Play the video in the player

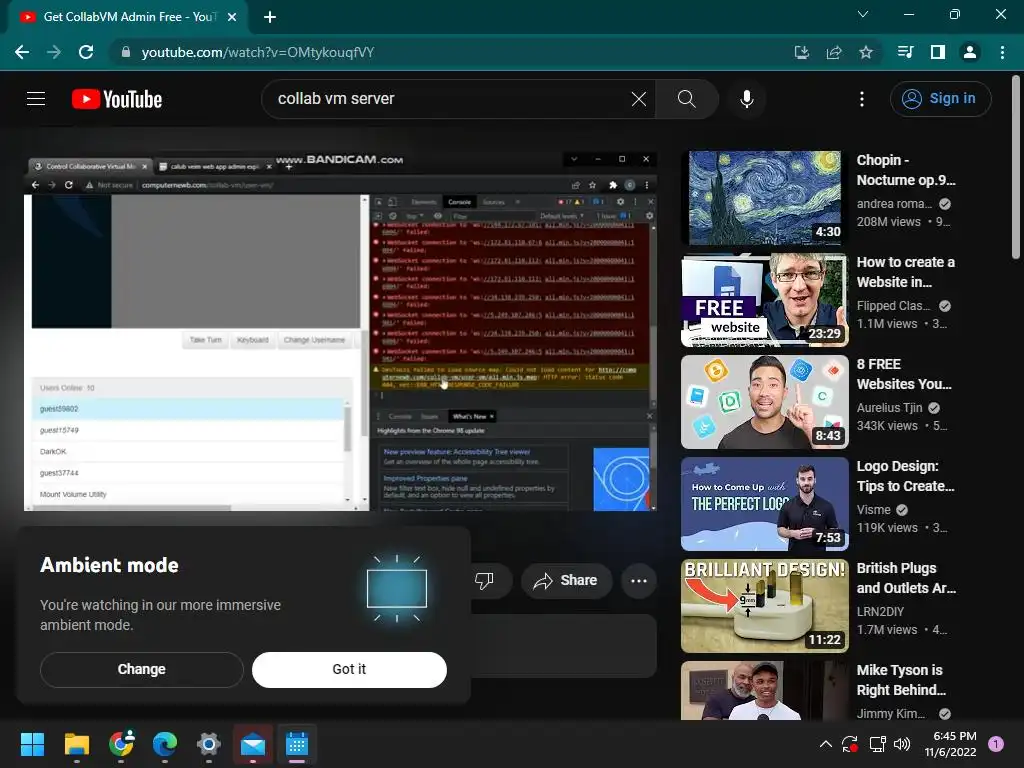pyautogui.click(x=340, y=332)
